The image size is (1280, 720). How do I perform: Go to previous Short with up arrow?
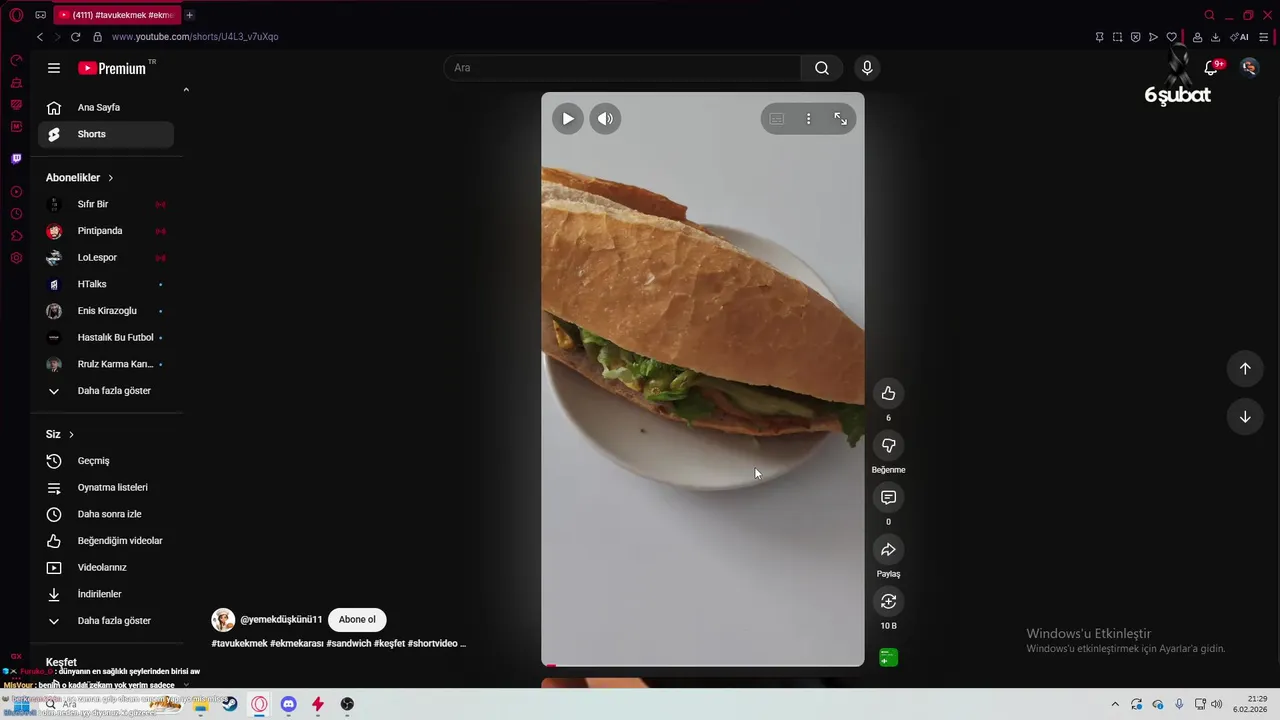(x=1245, y=368)
